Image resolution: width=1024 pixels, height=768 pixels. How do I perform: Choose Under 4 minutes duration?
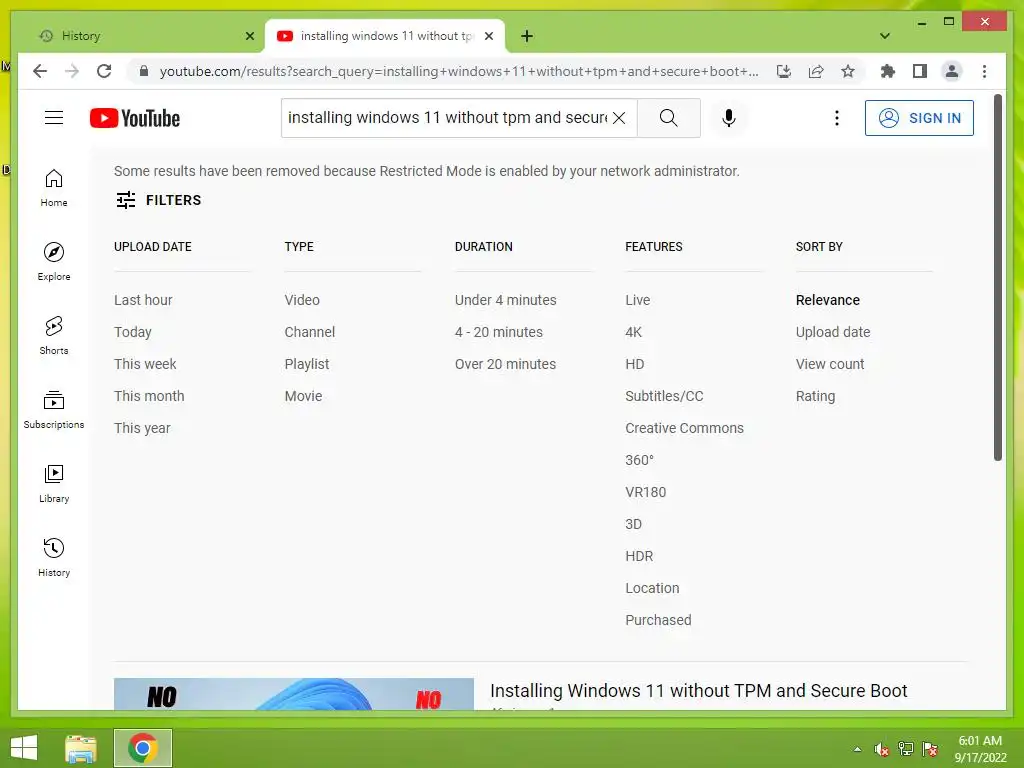coord(505,300)
